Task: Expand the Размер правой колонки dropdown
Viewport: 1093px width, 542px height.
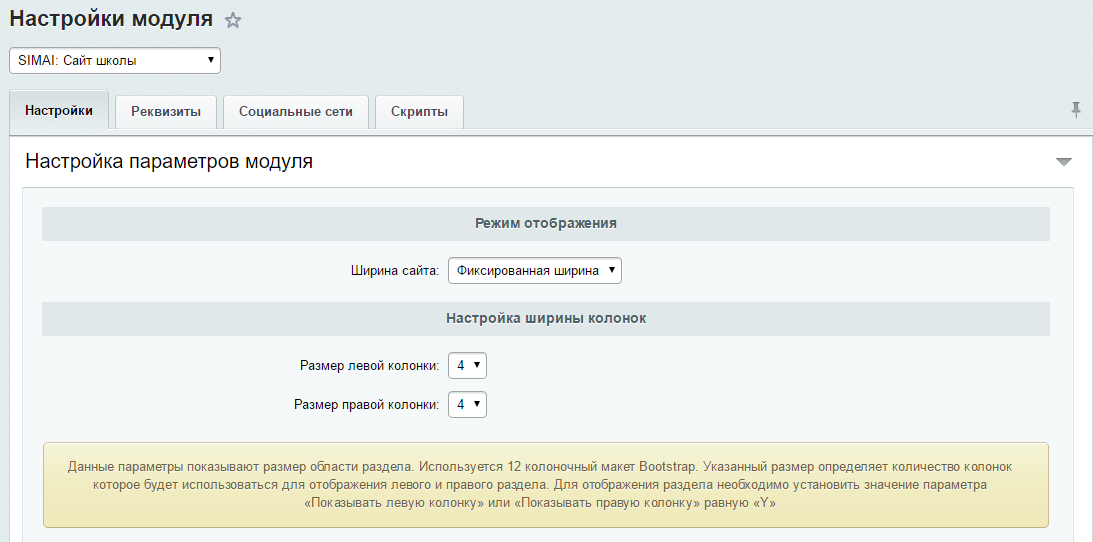Action: click(467, 404)
